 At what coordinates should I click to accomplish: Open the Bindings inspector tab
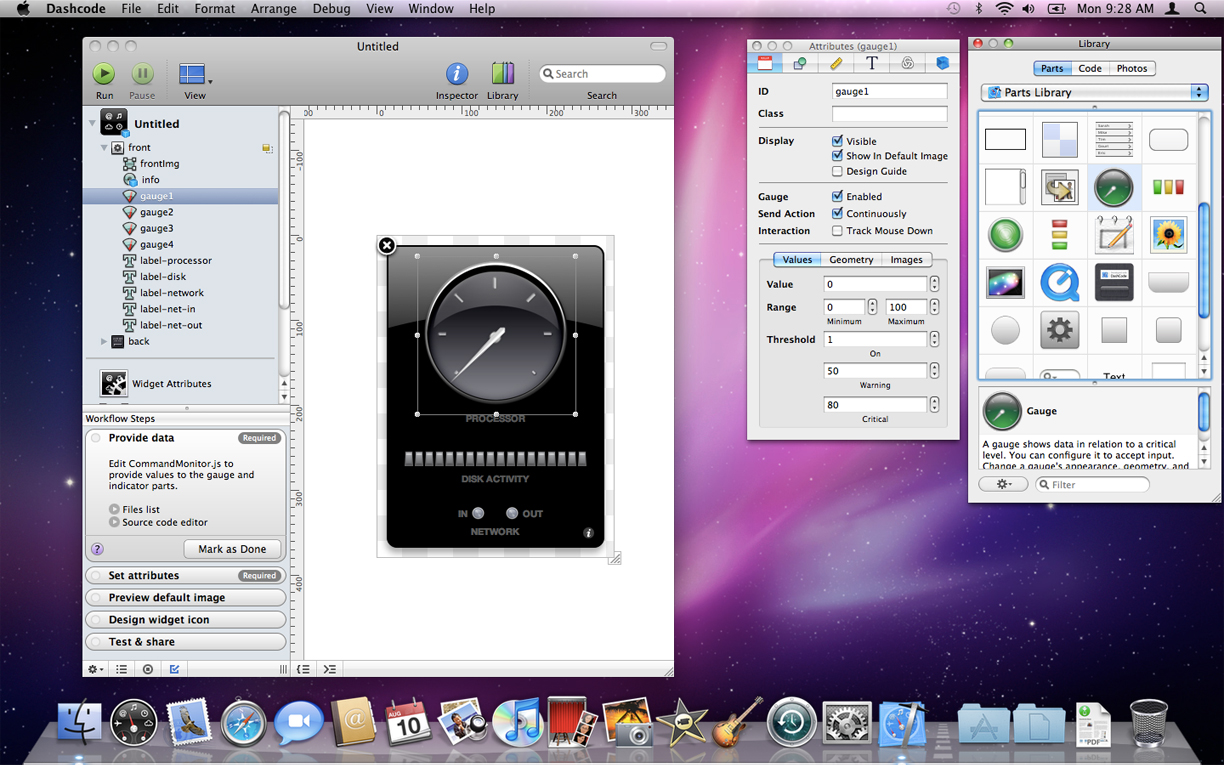click(x=907, y=63)
